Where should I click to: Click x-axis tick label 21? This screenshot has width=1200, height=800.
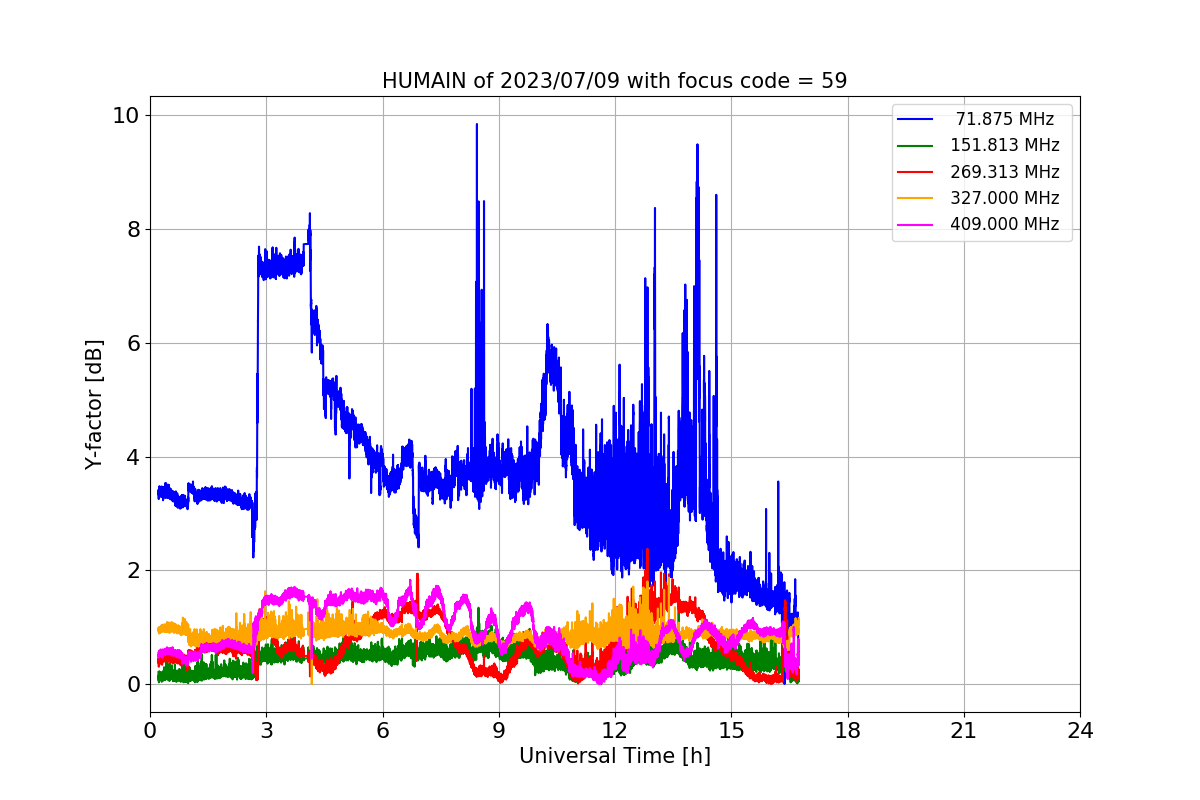[x=964, y=731]
